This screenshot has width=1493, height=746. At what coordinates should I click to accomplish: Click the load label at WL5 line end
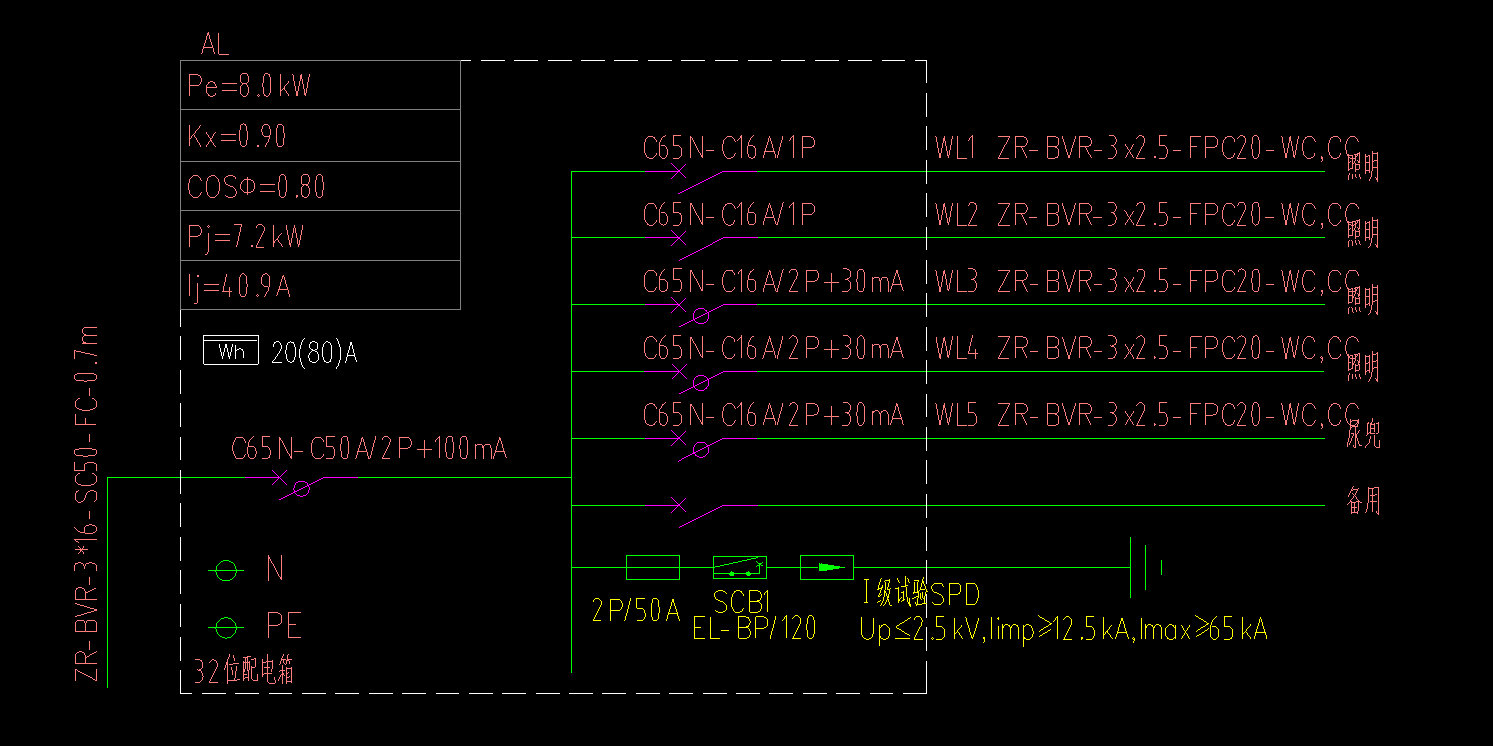1363,434
